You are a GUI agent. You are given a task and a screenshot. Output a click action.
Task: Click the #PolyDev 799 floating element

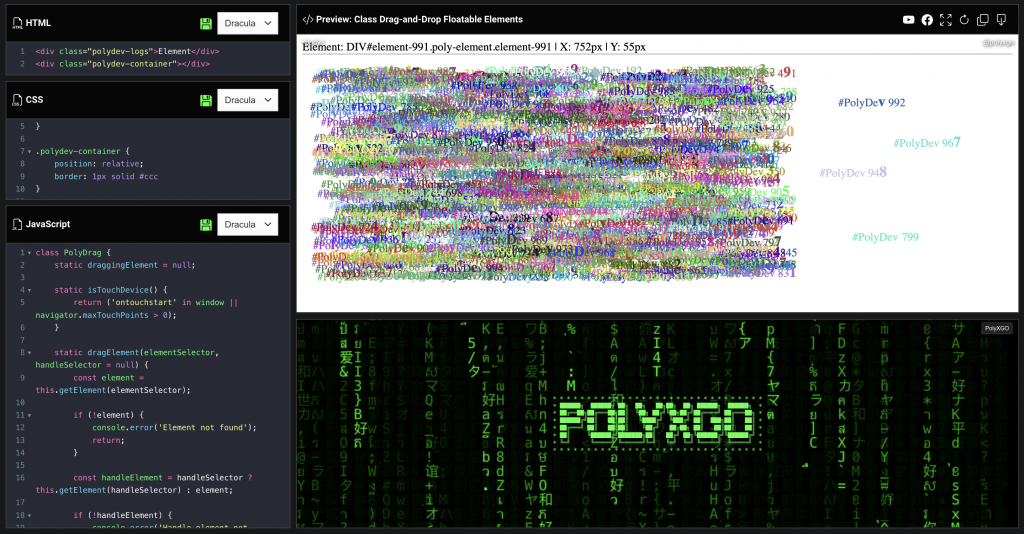pos(884,237)
